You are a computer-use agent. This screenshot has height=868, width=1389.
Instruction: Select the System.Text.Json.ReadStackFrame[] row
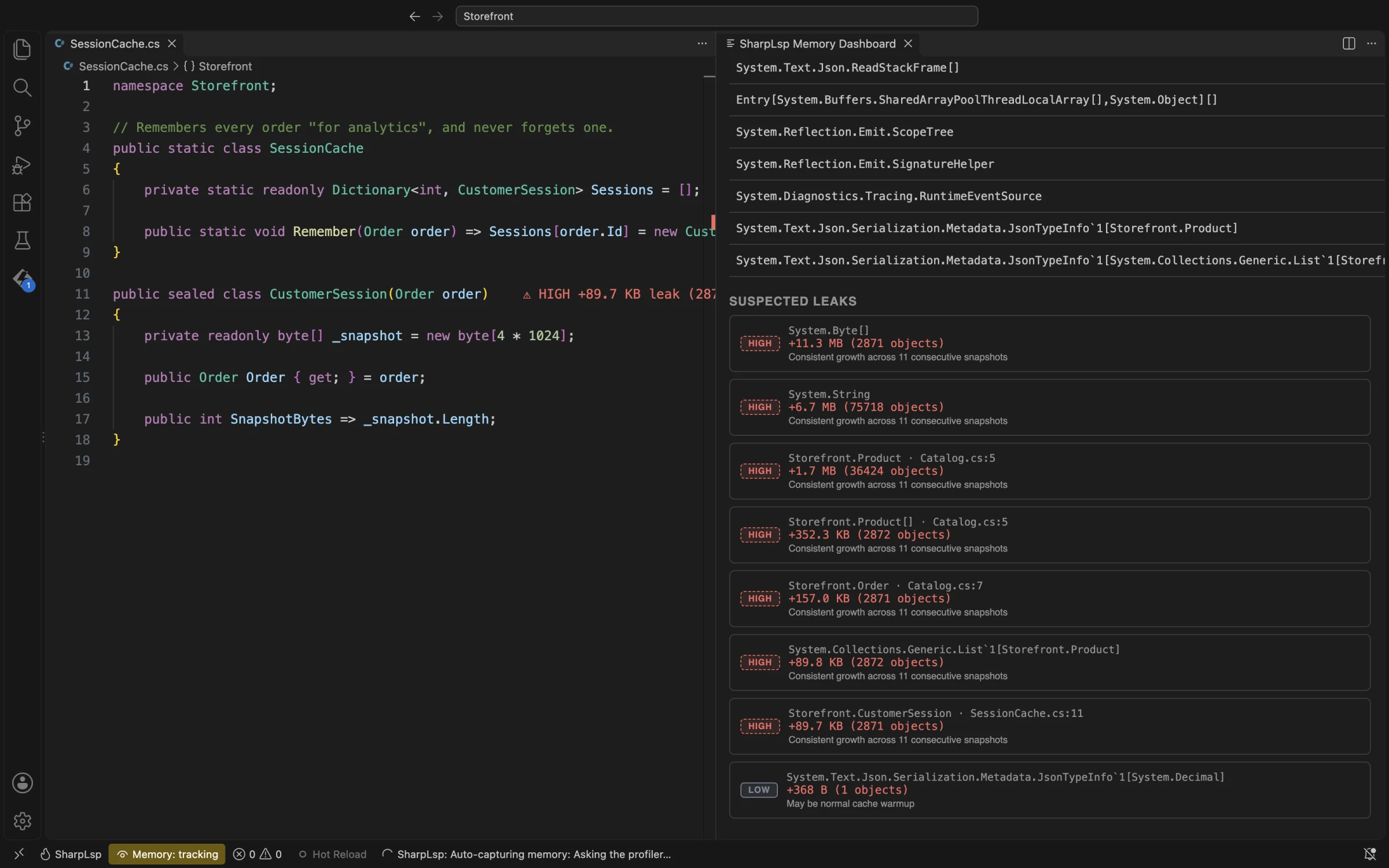pos(1056,68)
